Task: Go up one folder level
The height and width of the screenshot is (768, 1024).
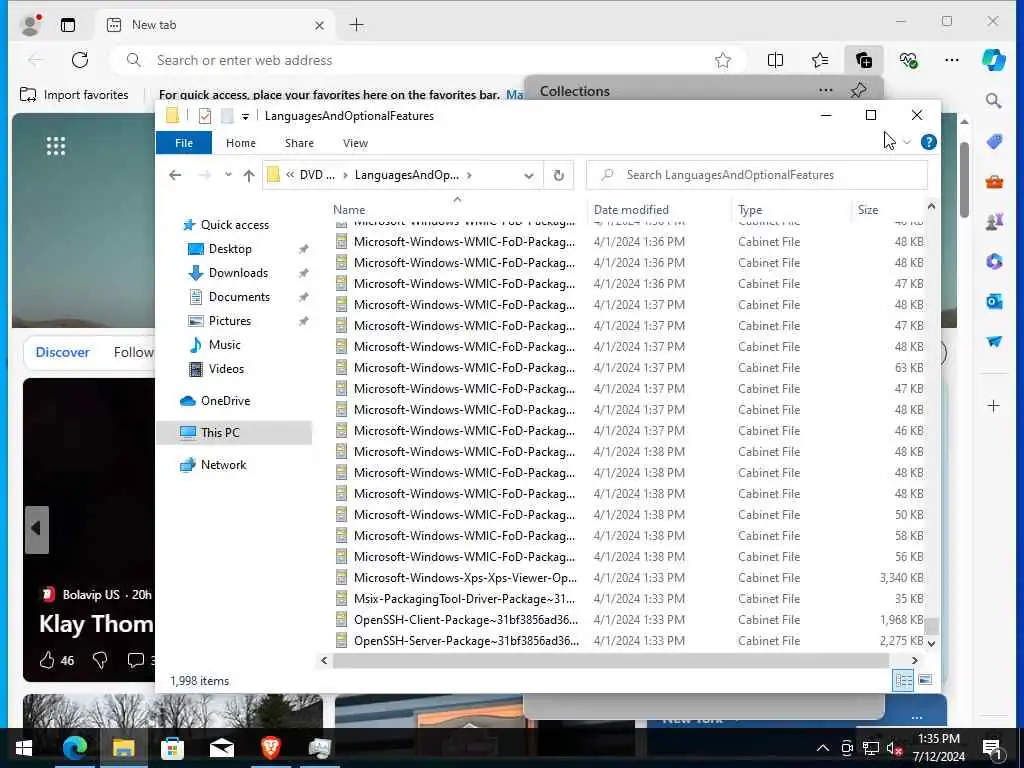Action: [x=249, y=175]
